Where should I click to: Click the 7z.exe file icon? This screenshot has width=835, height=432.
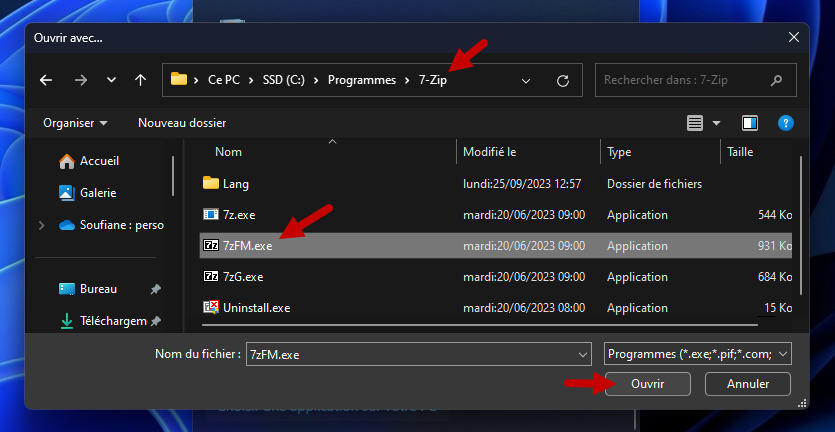(x=211, y=215)
